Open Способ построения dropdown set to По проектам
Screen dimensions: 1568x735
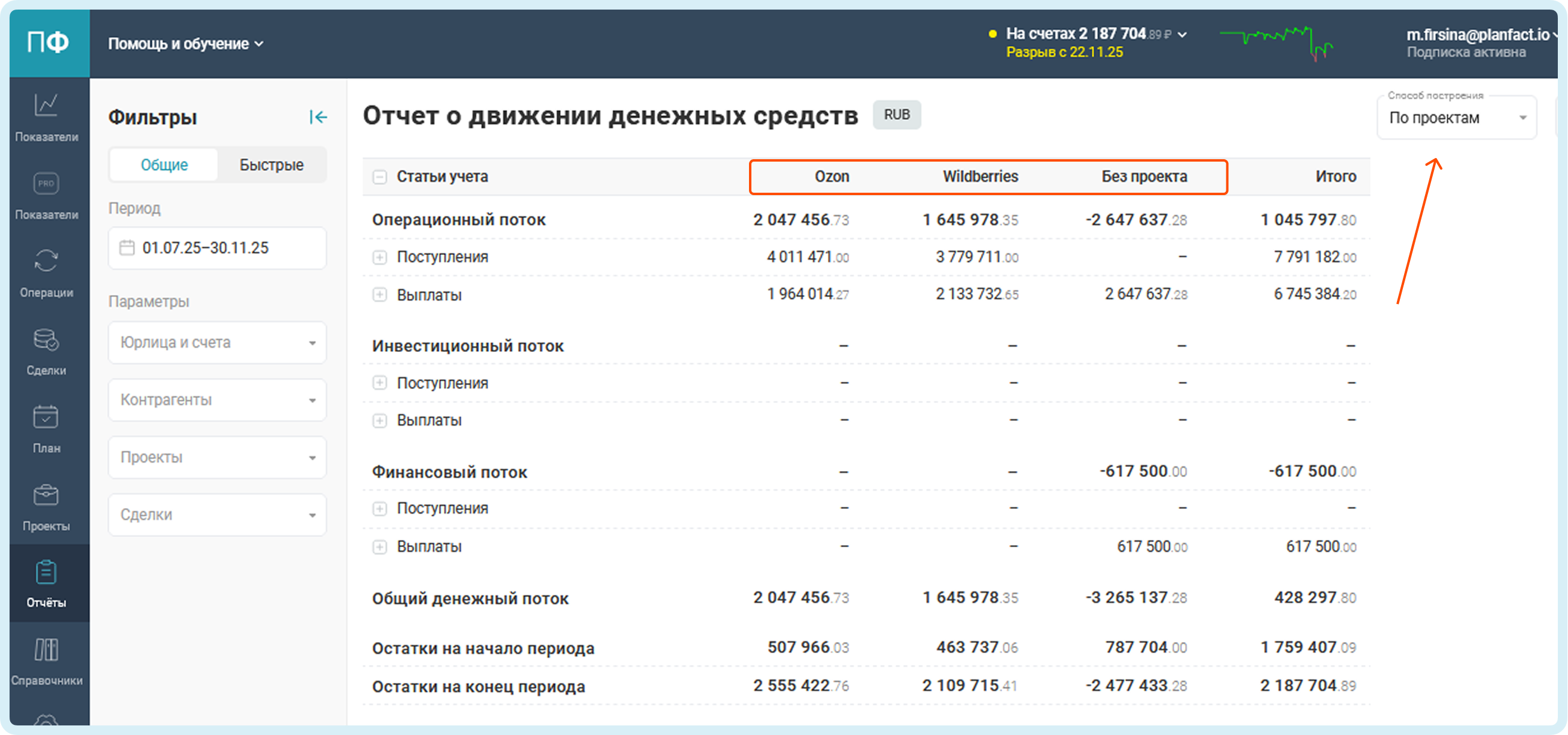click(1456, 118)
